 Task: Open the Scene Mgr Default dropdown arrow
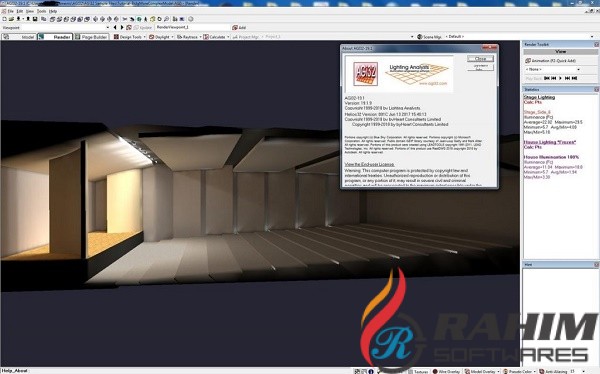(592, 37)
